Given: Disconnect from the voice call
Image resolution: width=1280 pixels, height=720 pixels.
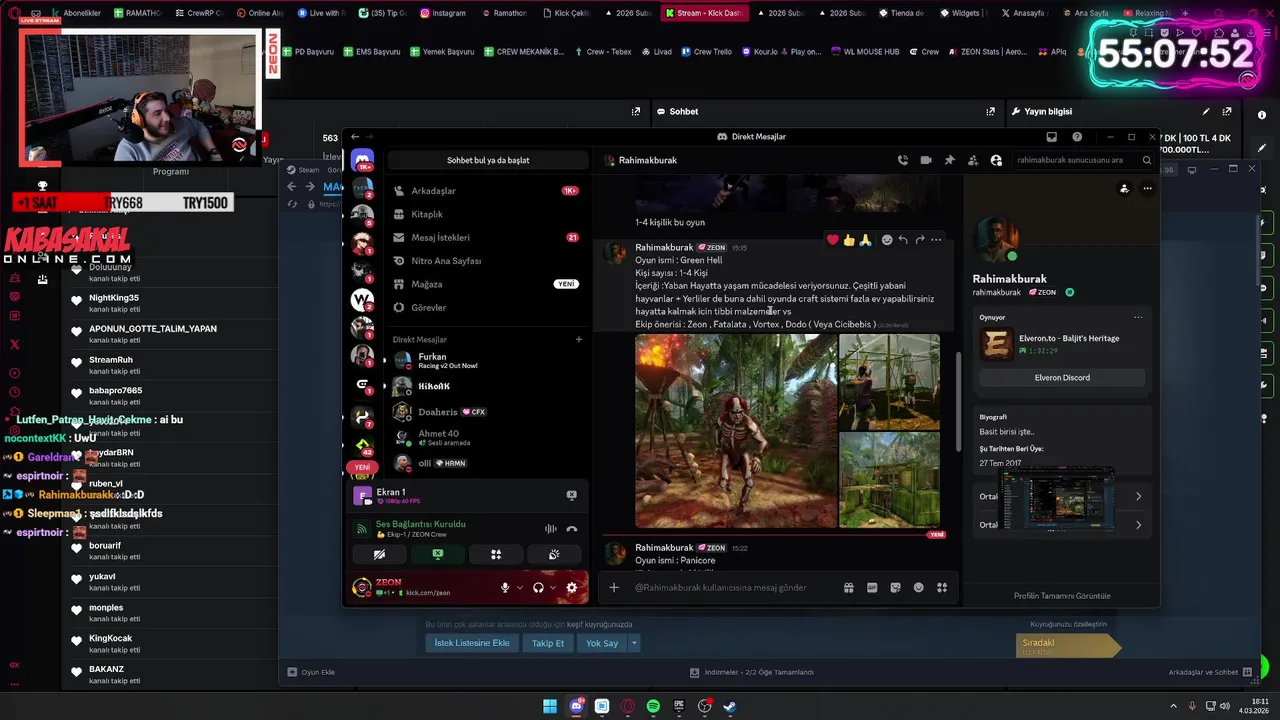Looking at the screenshot, I should (x=572, y=529).
